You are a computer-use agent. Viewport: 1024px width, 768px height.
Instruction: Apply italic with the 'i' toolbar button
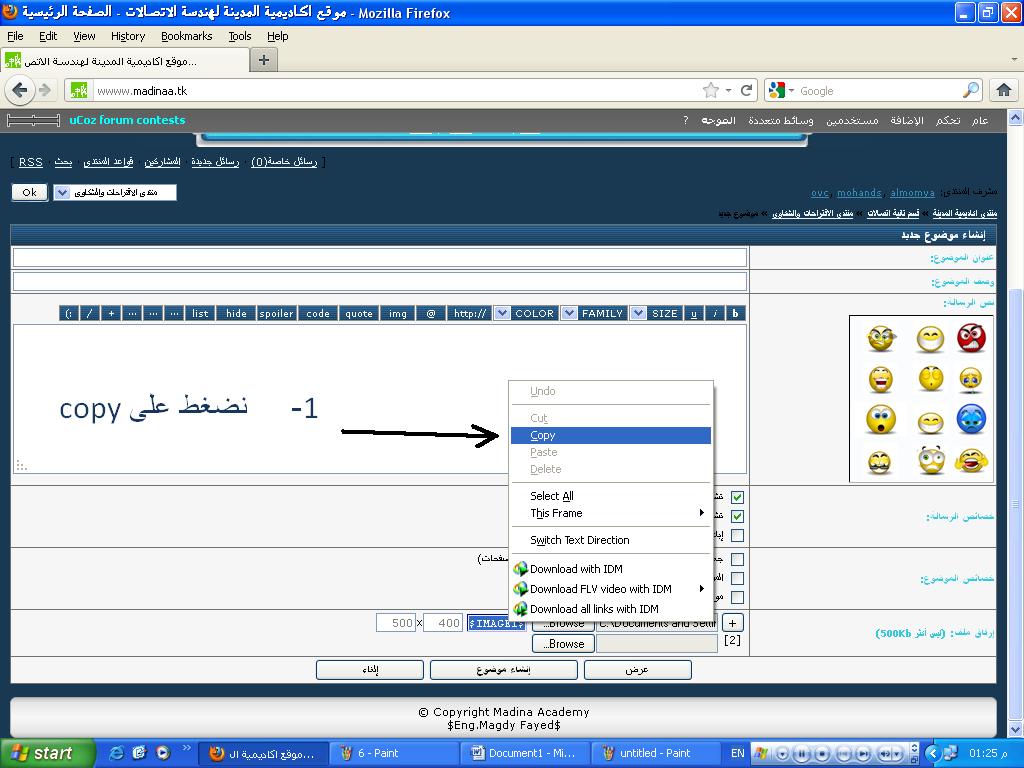pyautogui.click(x=715, y=313)
